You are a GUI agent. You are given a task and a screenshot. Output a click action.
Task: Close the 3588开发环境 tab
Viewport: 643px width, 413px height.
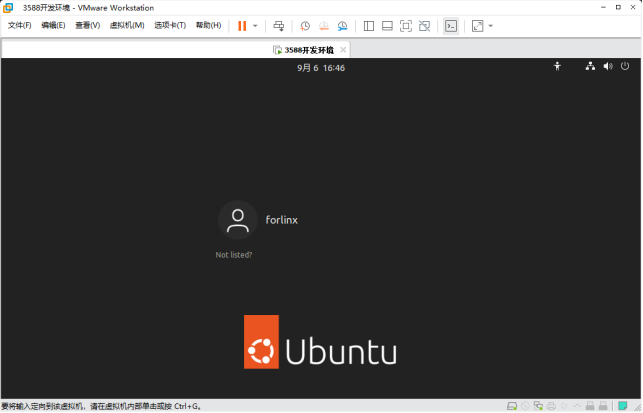[x=343, y=50]
